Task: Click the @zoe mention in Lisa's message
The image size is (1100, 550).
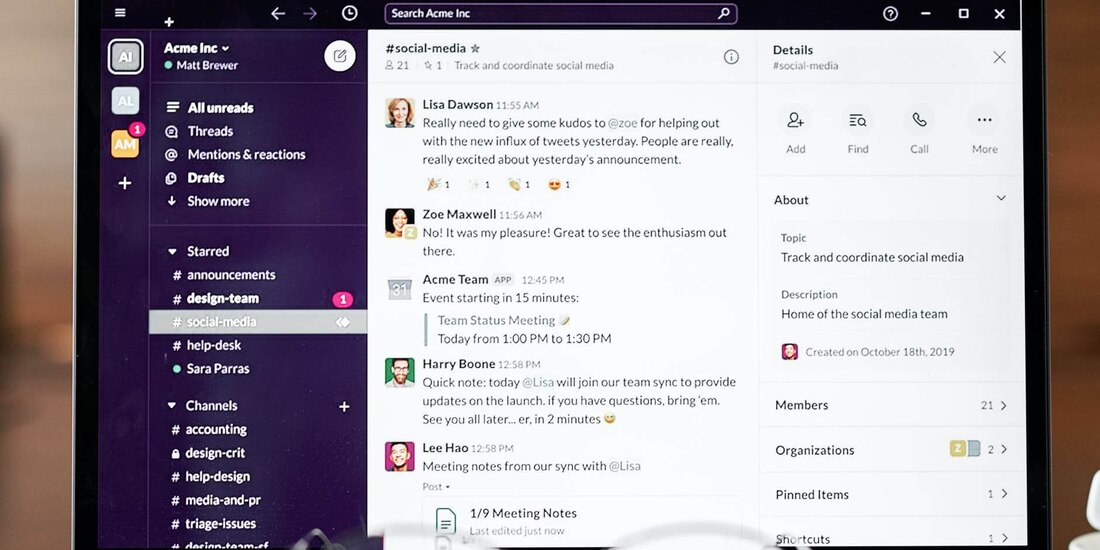Action: (x=623, y=123)
